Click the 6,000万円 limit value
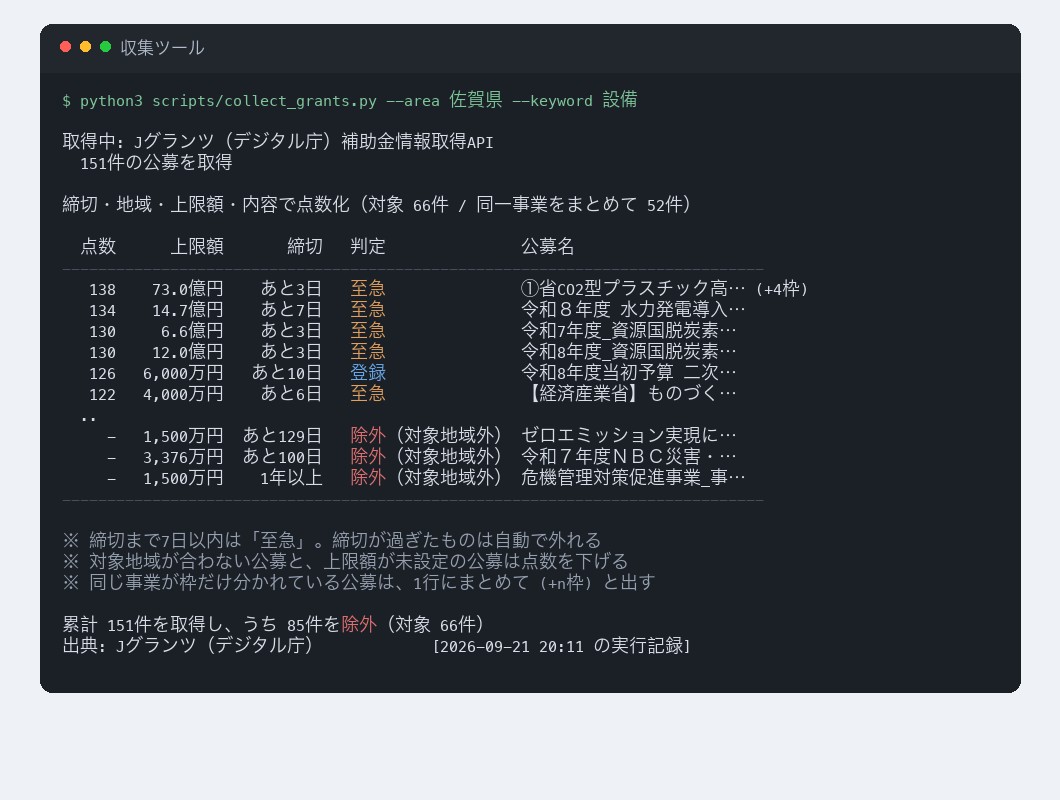The height and width of the screenshot is (800, 1060). [x=183, y=373]
